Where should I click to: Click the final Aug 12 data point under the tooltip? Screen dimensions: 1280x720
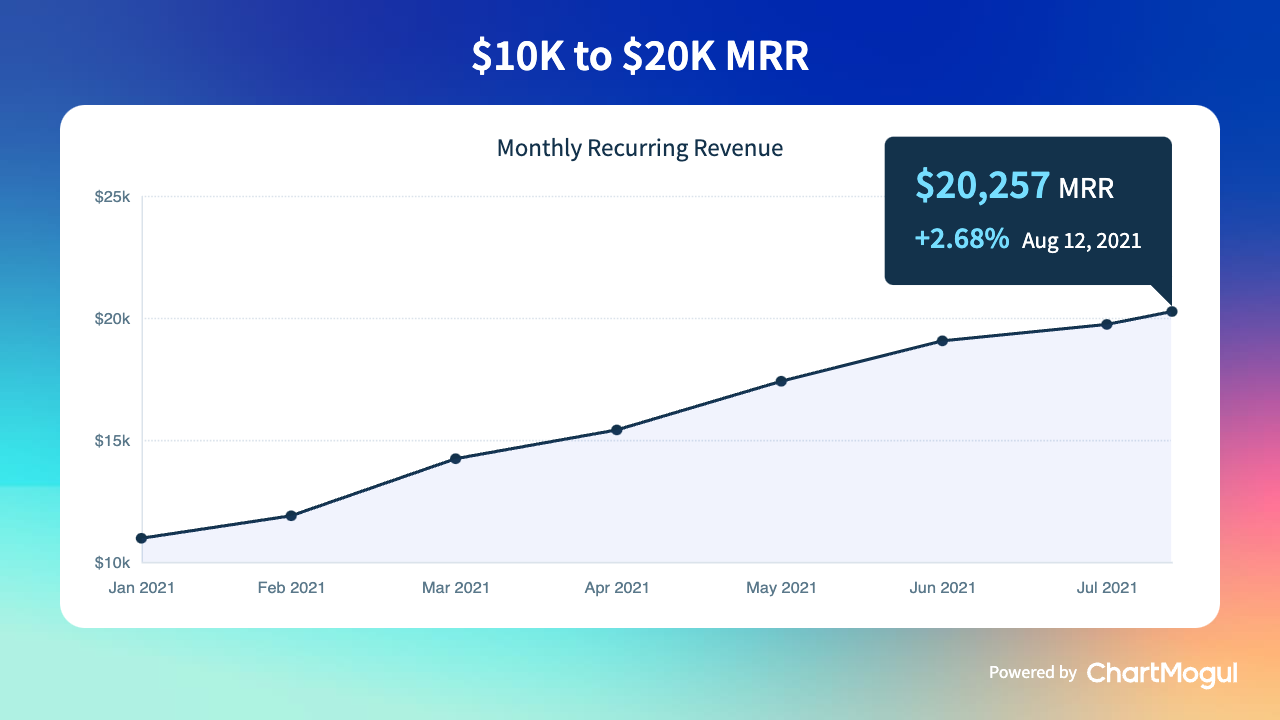(1172, 312)
